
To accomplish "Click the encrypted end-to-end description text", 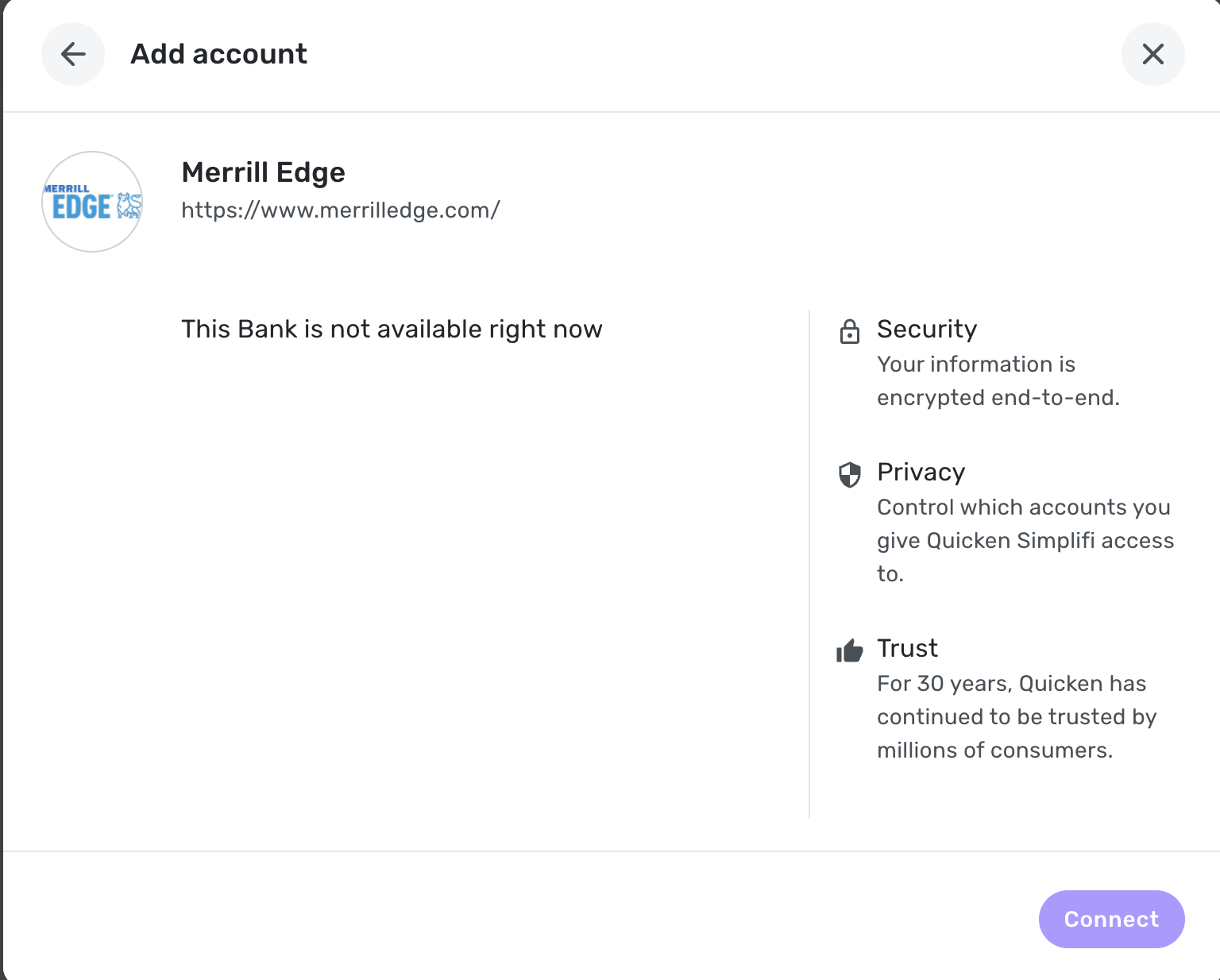I will tap(998, 381).
